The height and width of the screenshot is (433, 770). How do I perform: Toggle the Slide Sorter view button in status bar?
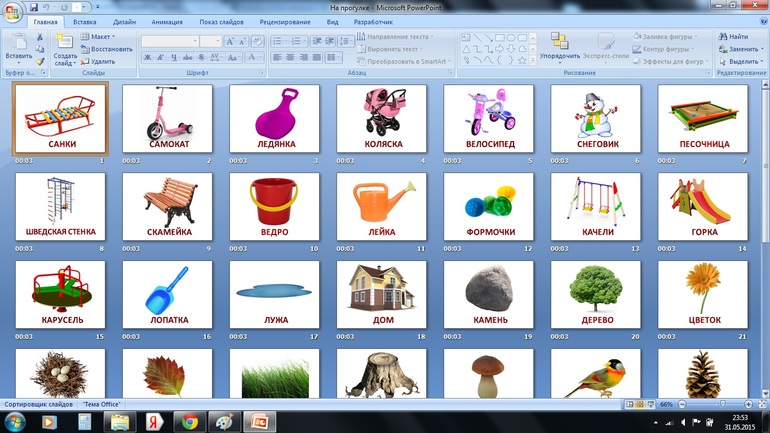(640, 404)
